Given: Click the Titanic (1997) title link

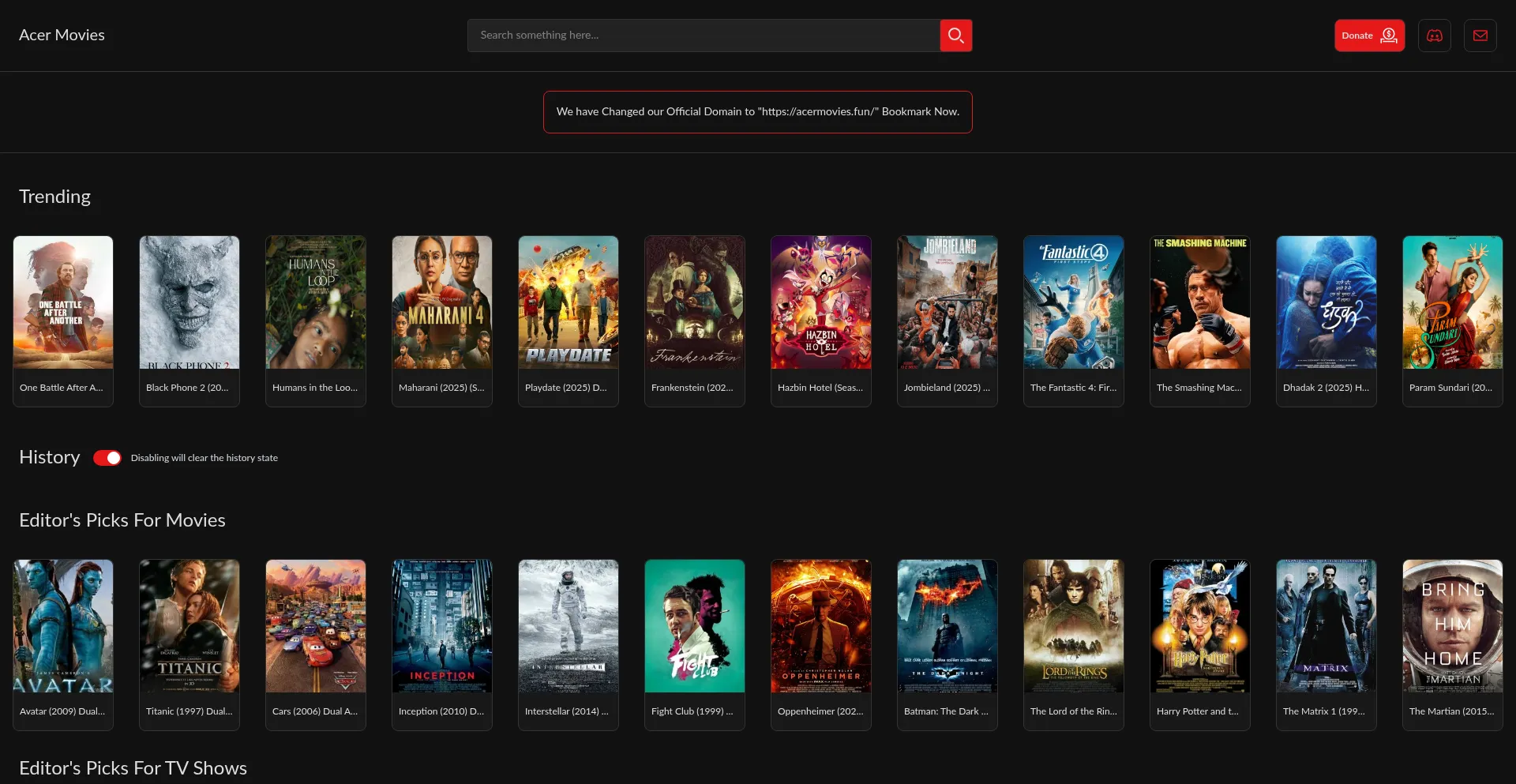Looking at the screenshot, I should [189, 711].
